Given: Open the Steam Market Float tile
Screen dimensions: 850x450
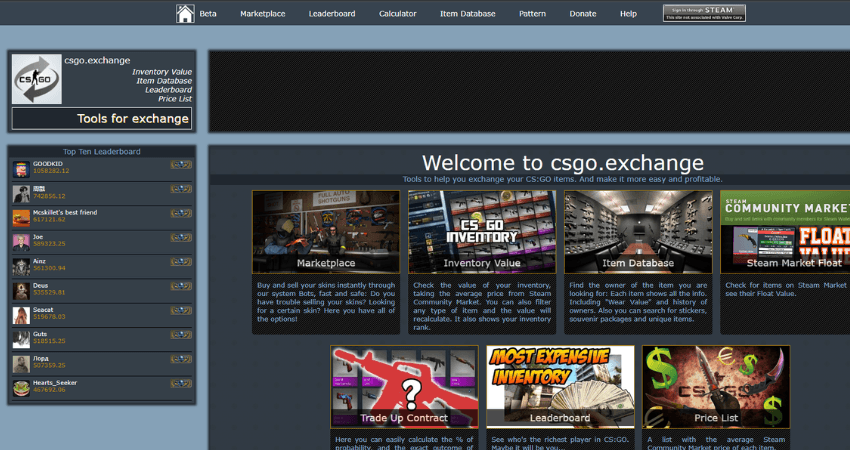Looking at the screenshot, I should (x=785, y=232).
